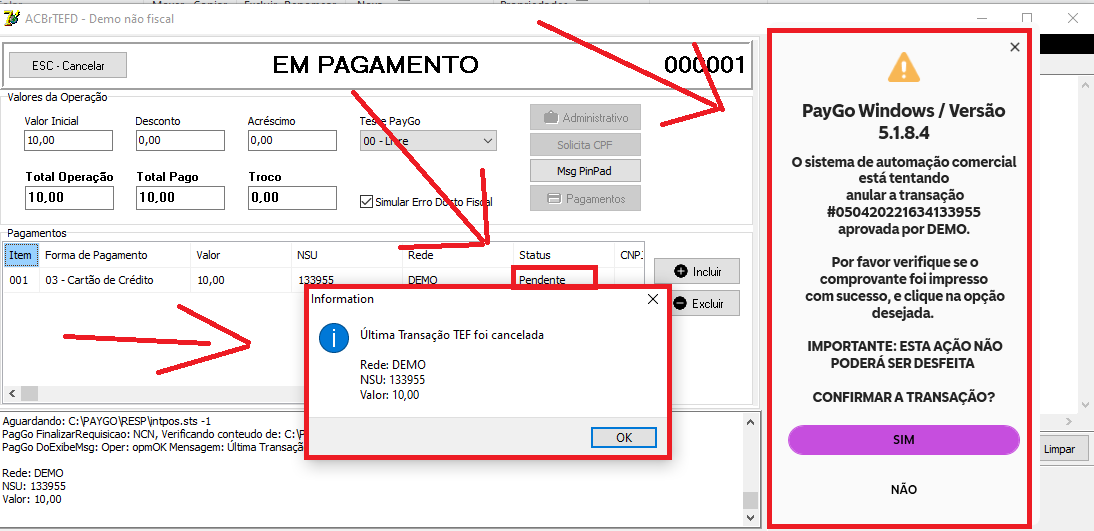
Task: Click transaction number #050420221634133955 text
Action: coord(904,212)
